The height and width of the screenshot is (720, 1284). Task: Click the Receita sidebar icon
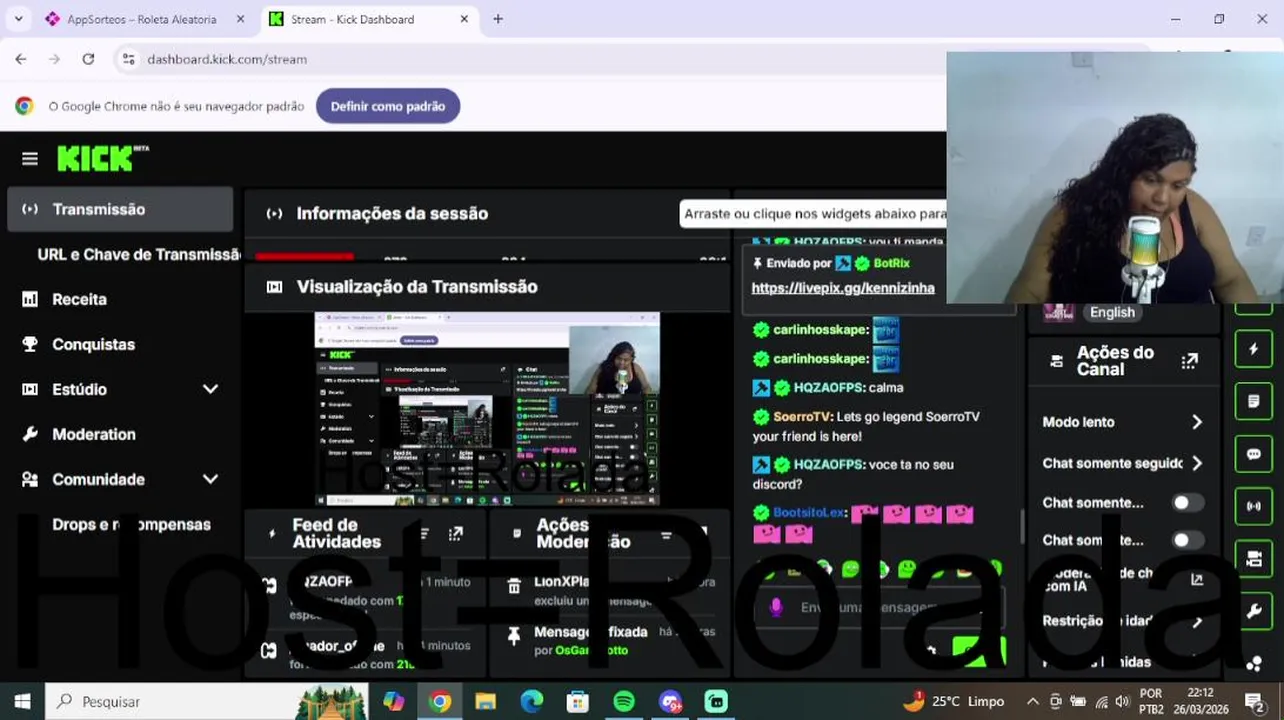click(30, 299)
